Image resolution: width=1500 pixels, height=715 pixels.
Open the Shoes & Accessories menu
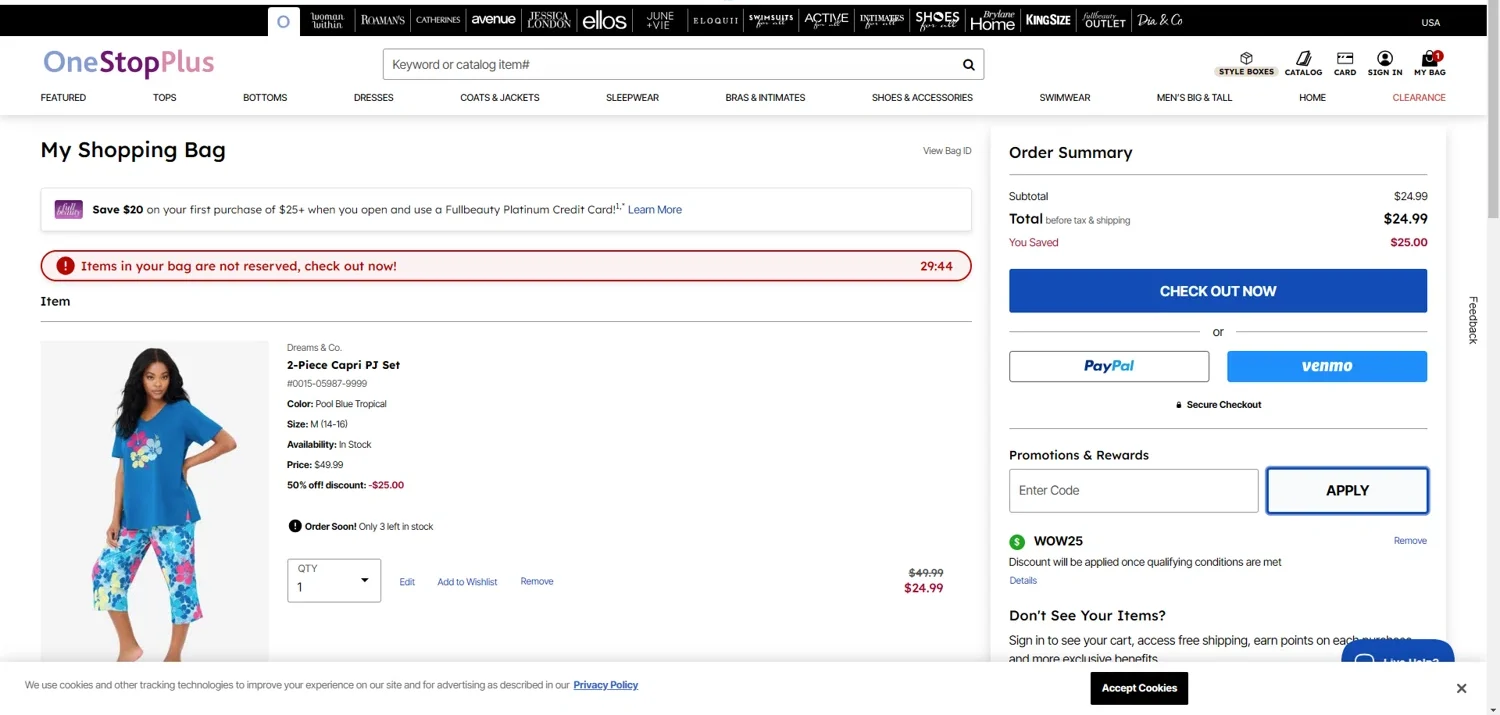click(x=922, y=98)
